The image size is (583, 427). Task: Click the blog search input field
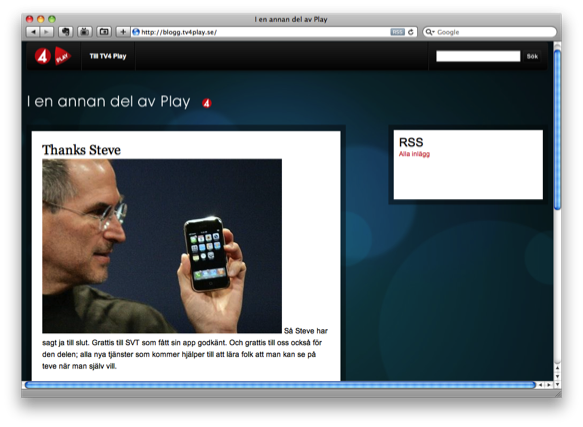click(478, 56)
